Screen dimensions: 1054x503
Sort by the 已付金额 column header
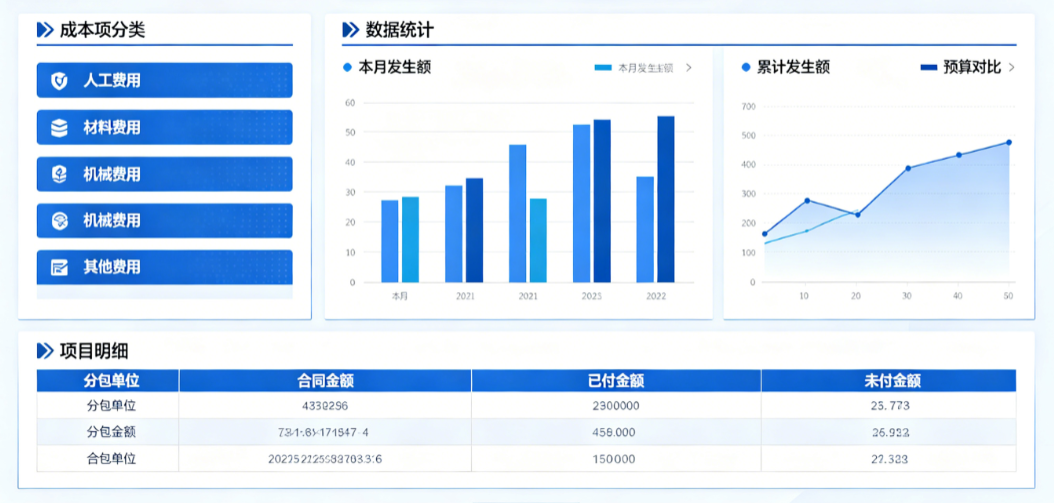(x=616, y=381)
